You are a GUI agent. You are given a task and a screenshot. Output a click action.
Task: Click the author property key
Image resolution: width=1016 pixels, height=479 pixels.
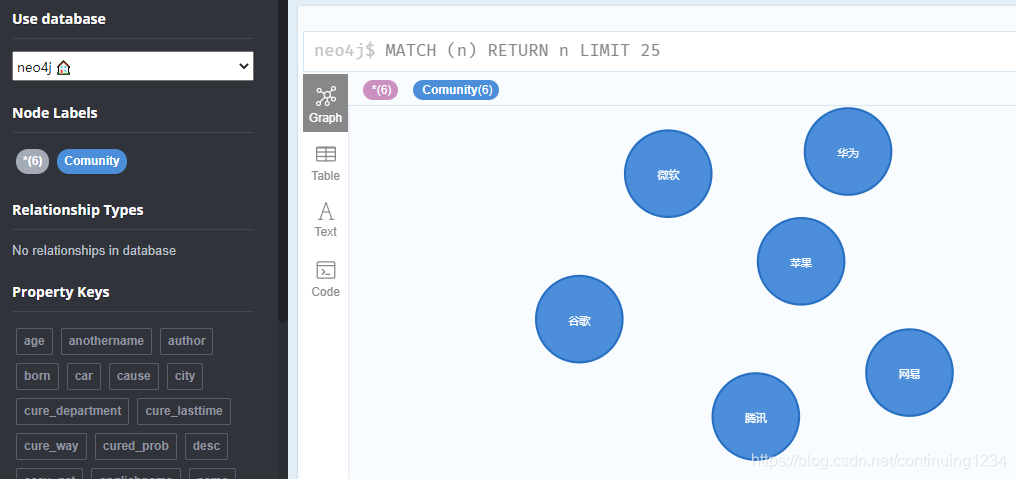187,342
